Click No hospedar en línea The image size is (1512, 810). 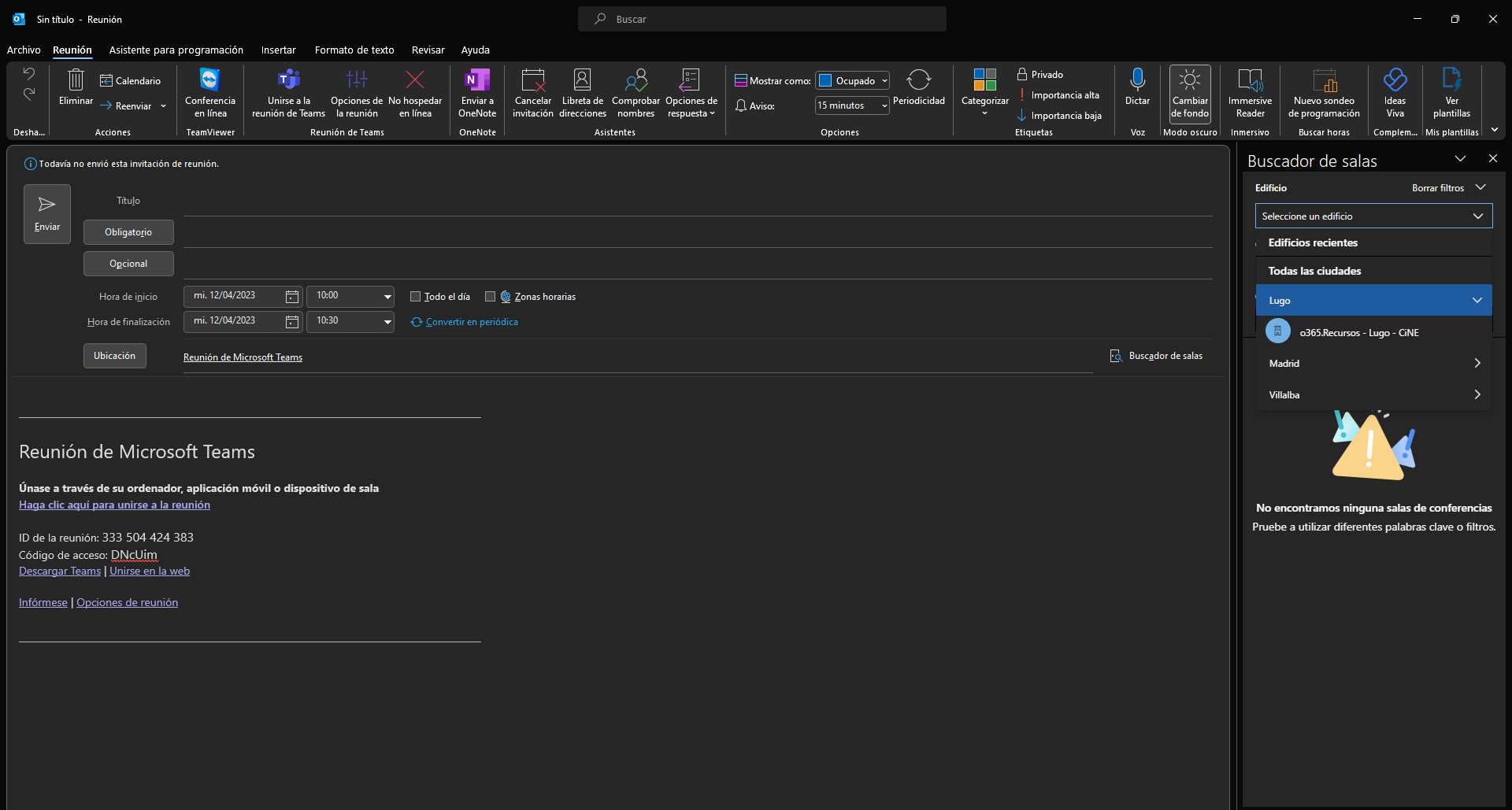415,93
